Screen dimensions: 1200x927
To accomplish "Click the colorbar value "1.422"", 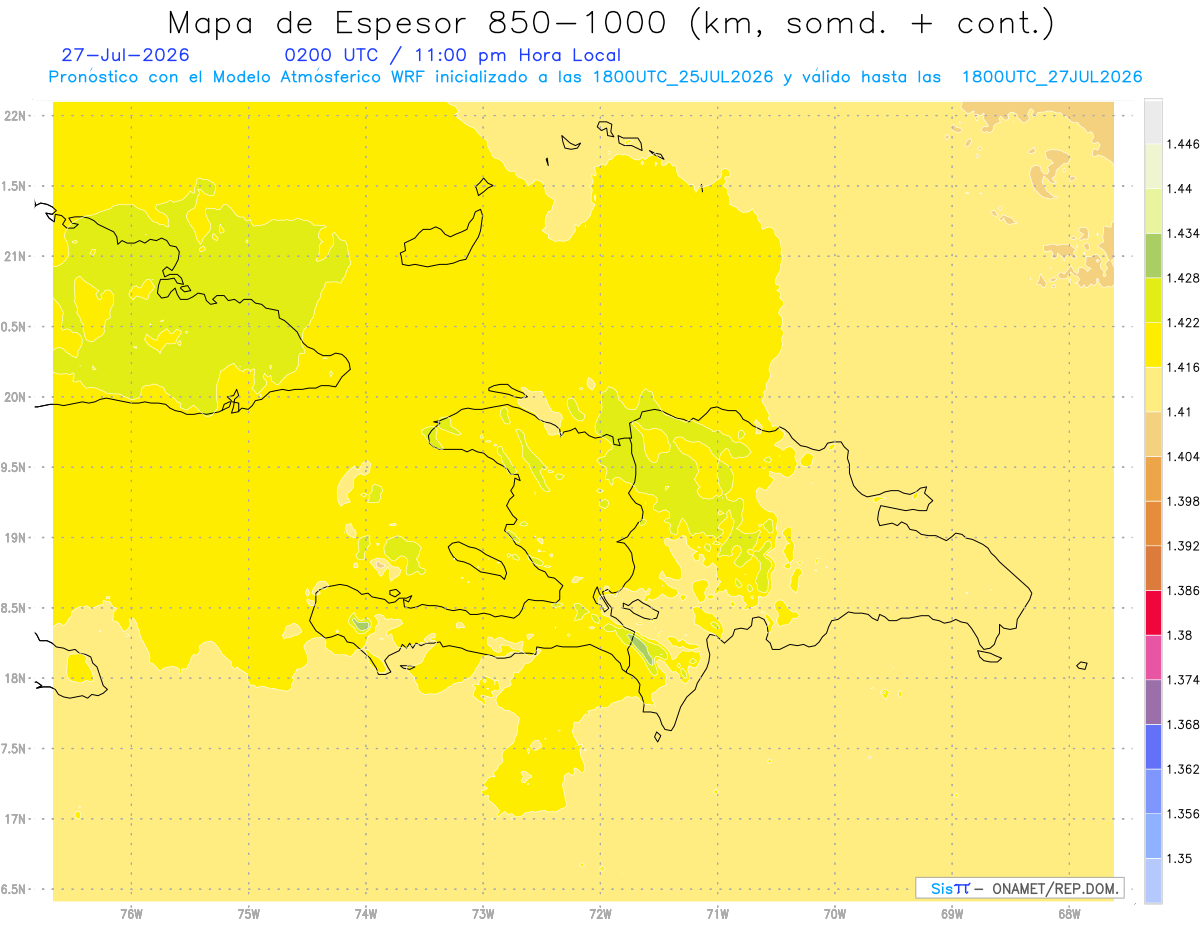I will [x=1184, y=323].
